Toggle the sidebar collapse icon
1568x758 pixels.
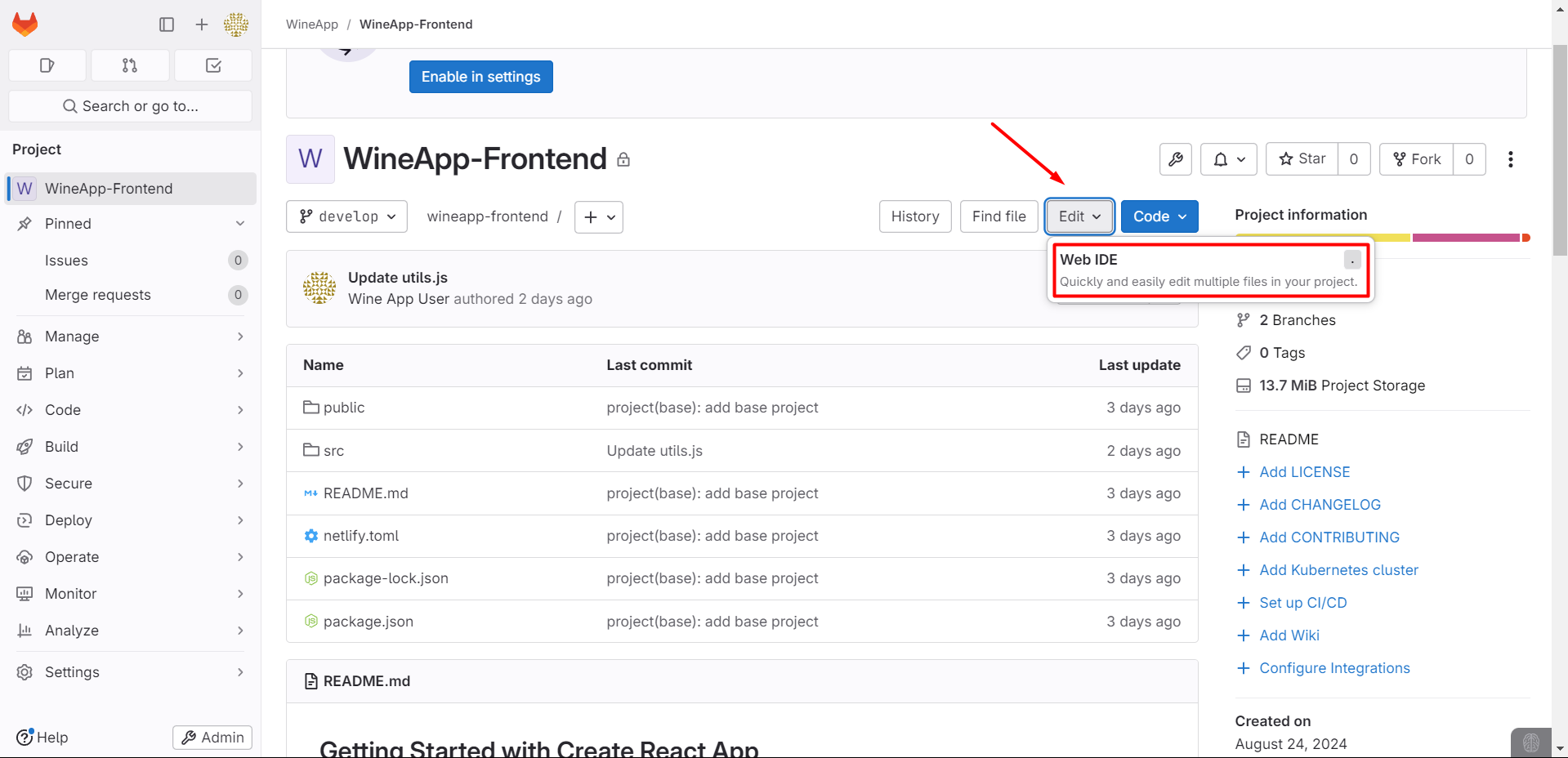pos(167,25)
